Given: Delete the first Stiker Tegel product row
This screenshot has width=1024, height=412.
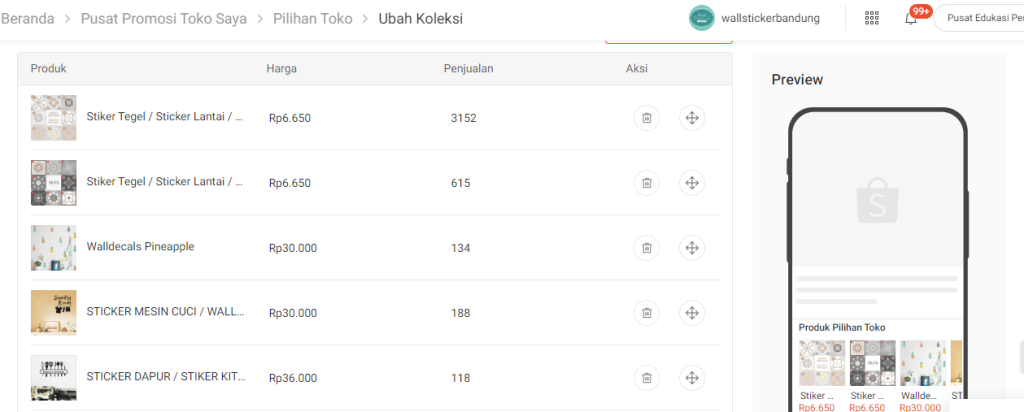Looking at the screenshot, I should point(647,118).
